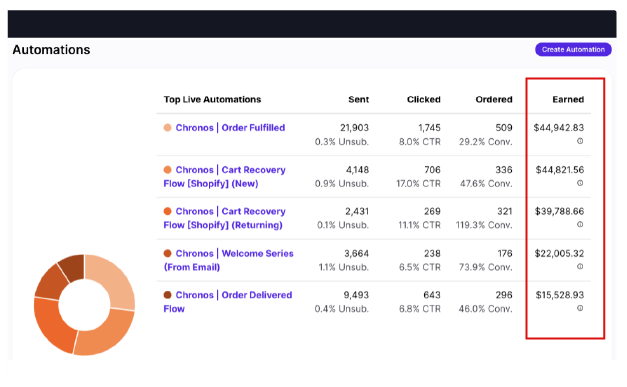Select the darkest brown donut chart segment
This screenshot has height=387, width=627.
click(x=73, y=267)
